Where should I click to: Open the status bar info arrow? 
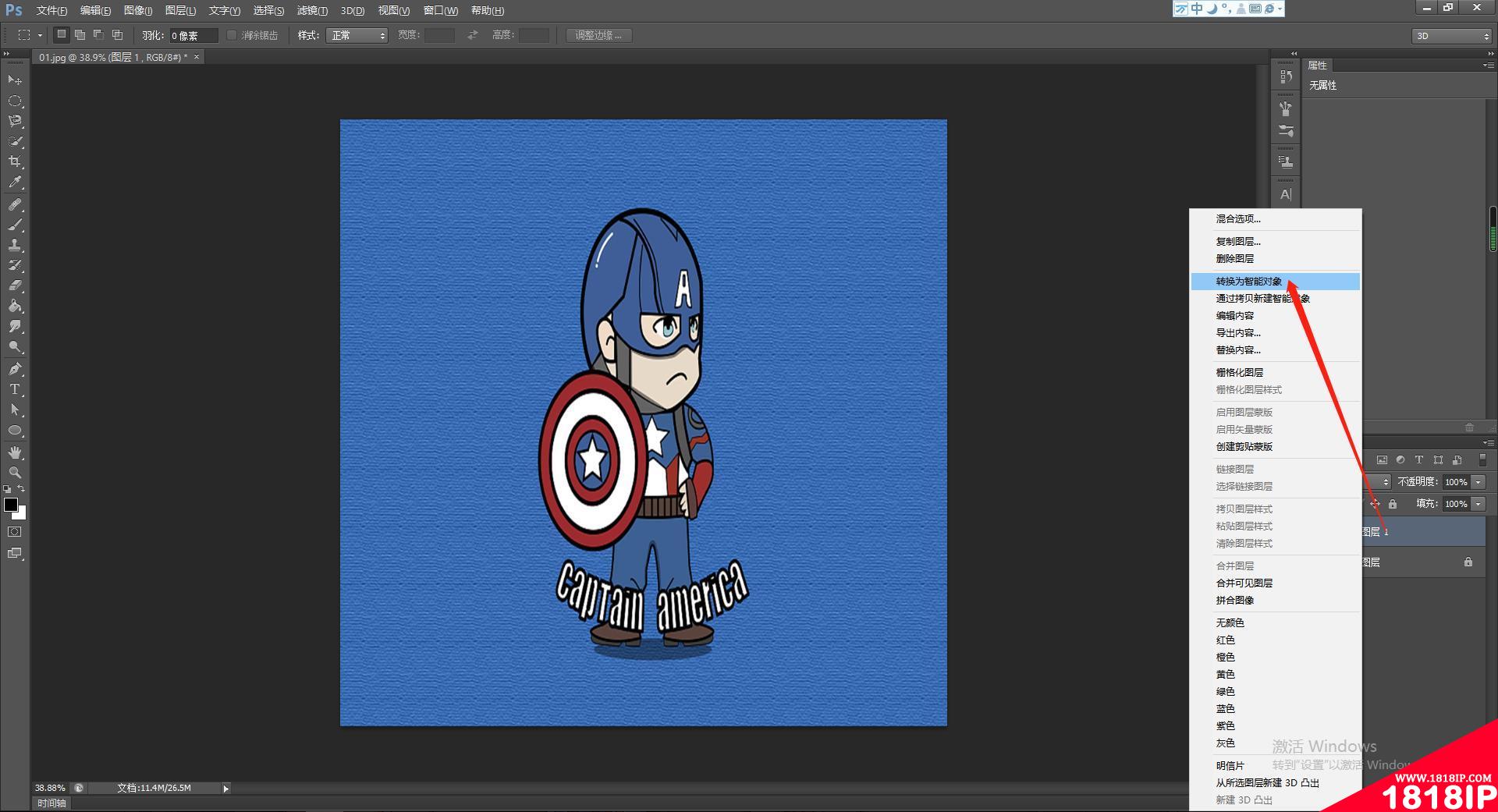click(x=225, y=789)
